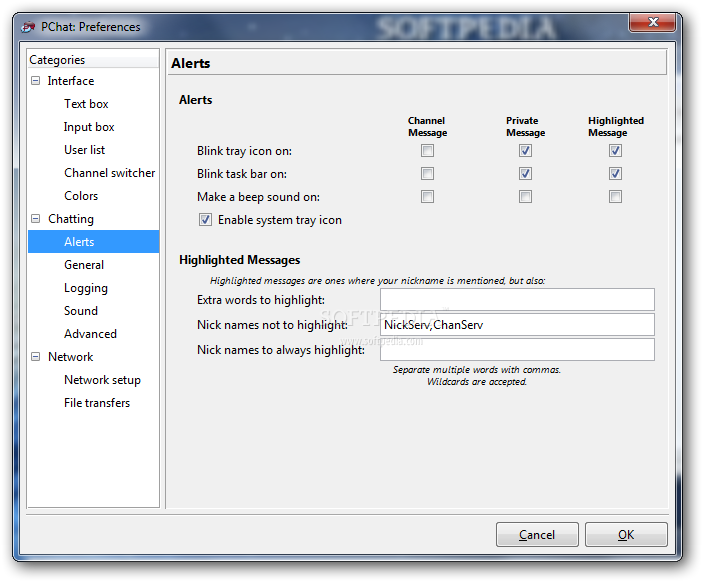
Task: Click the Nick names not to highlight field
Action: point(517,325)
